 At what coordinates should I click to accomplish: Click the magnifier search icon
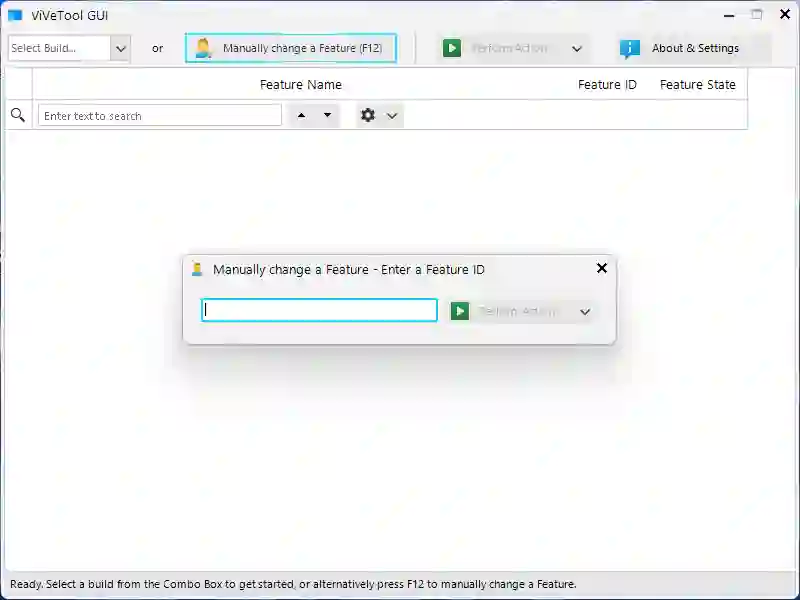[x=18, y=115]
